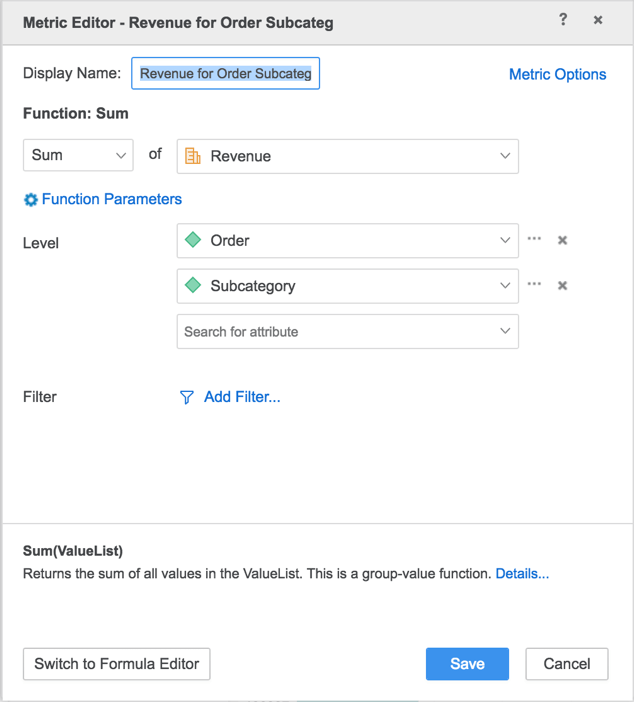
Task: Click the Display Name text field
Action: tap(225, 73)
